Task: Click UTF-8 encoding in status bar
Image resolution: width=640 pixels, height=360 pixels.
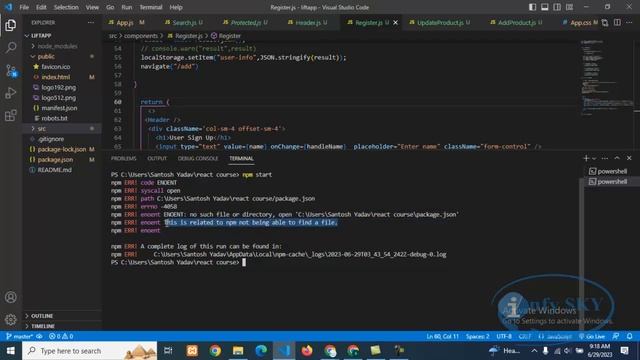Action: click(504, 336)
